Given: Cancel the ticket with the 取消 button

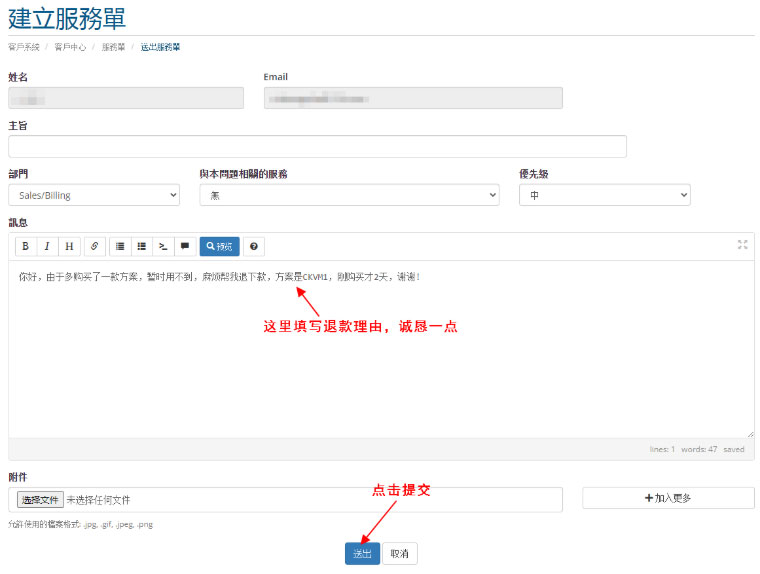Looking at the screenshot, I should [400, 554].
